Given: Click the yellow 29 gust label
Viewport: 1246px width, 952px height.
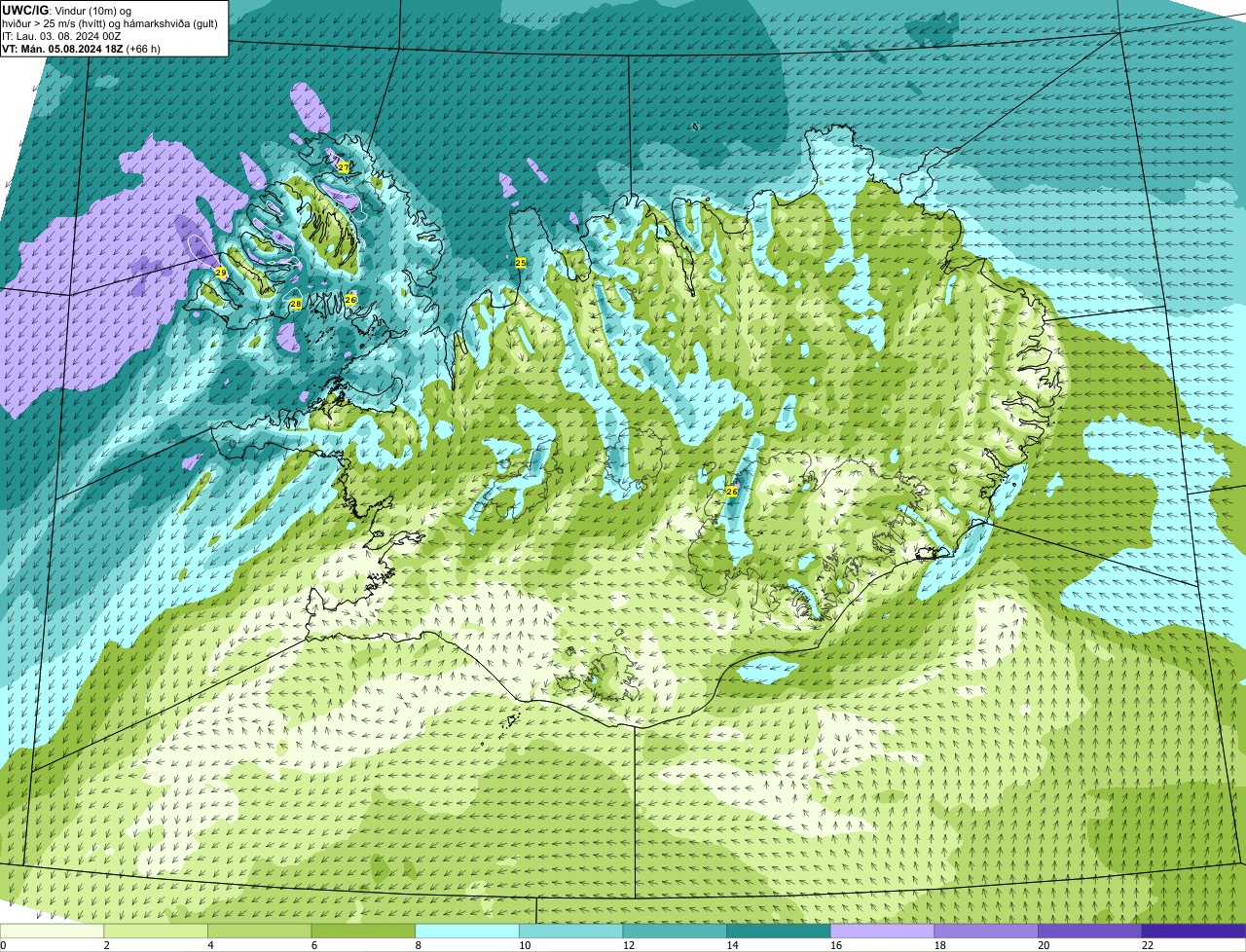Looking at the screenshot, I should coord(221,273).
